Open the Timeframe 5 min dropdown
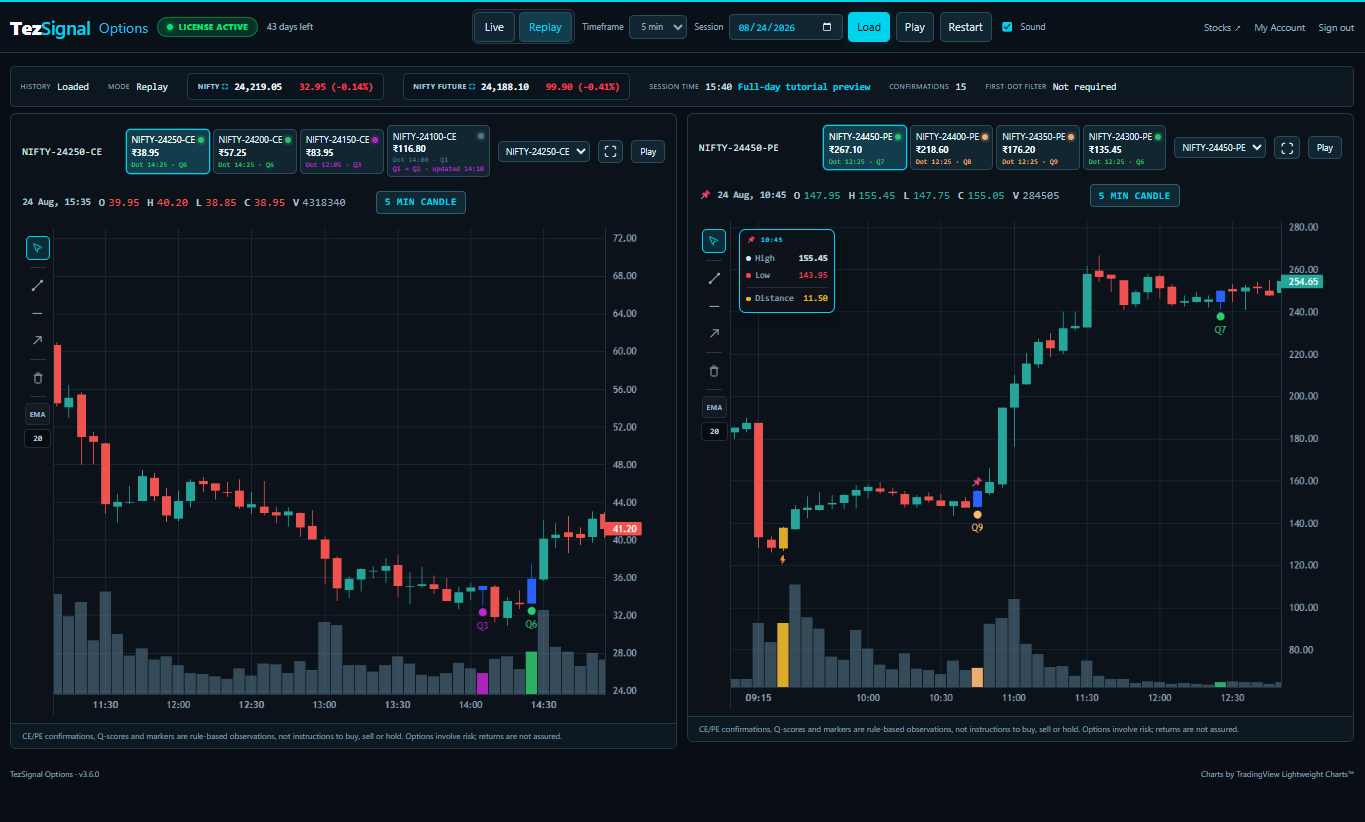 click(658, 27)
